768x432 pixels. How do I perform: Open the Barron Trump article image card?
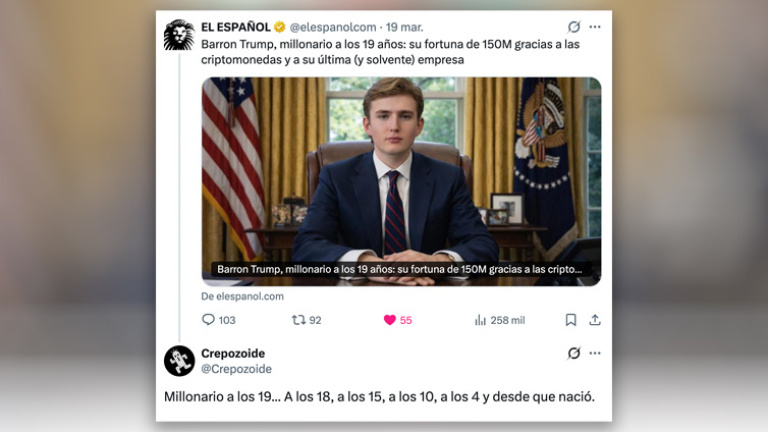coord(401,181)
